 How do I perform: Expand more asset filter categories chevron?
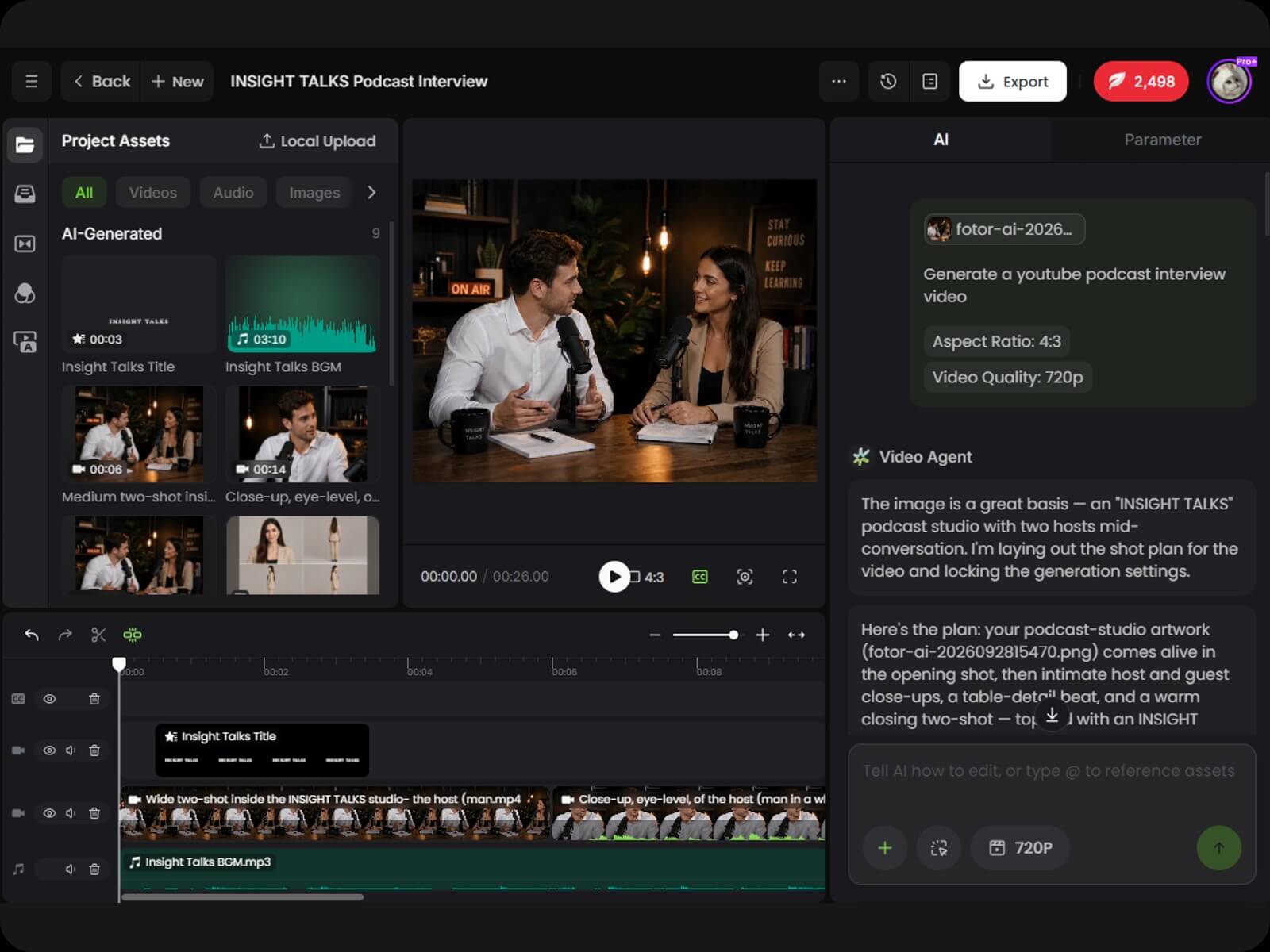click(x=371, y=193)
